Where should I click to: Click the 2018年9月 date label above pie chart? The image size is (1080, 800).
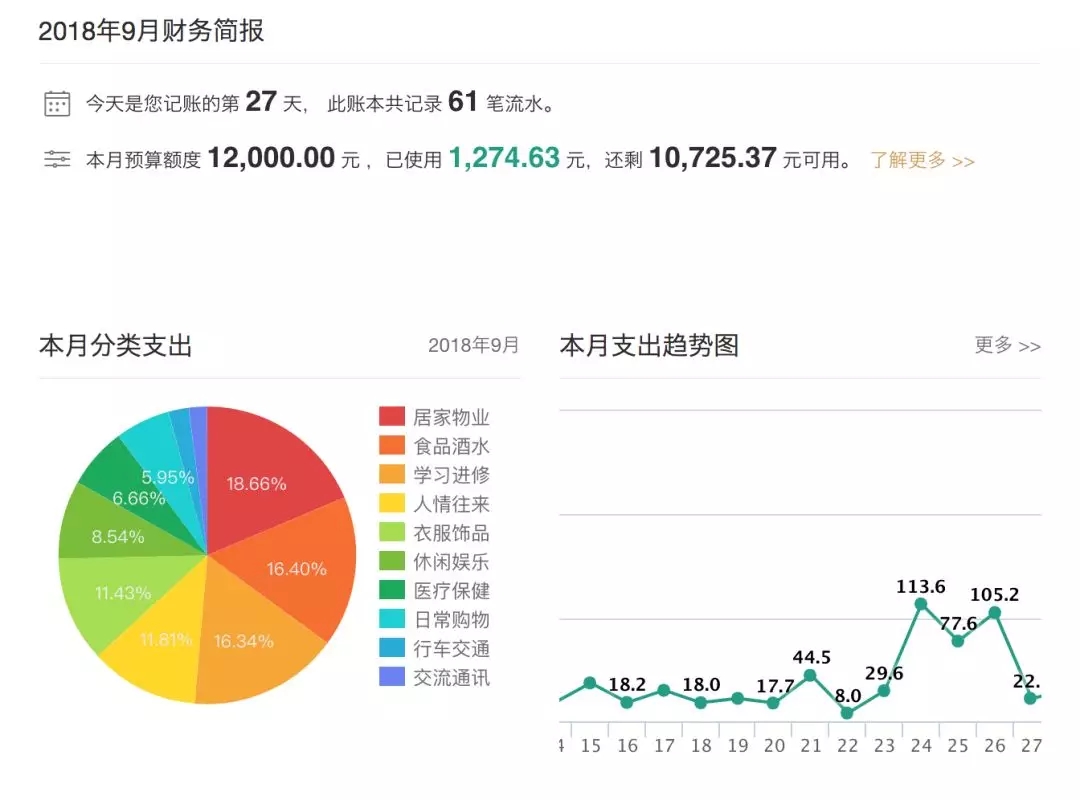(473, 345)
